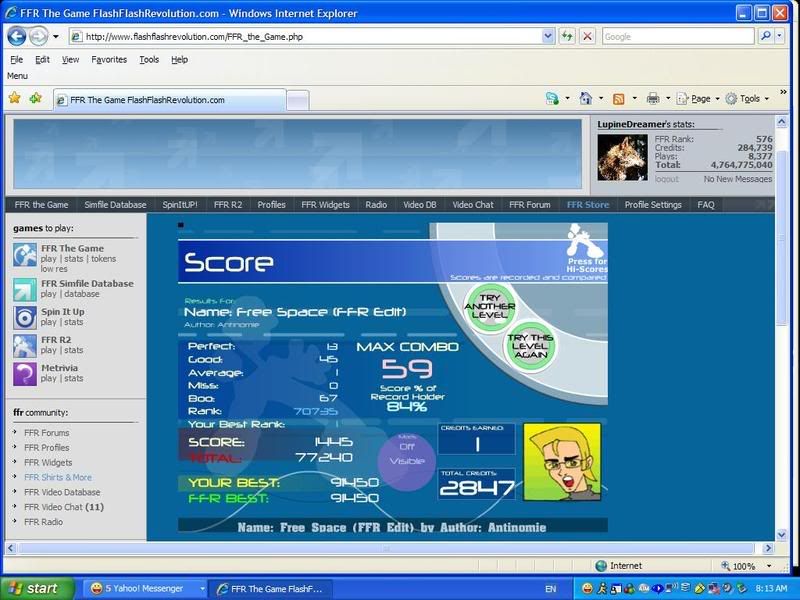Screen dimensions: 800x600
Task: Click the Live Search input field
Action: tap(676, 36)
